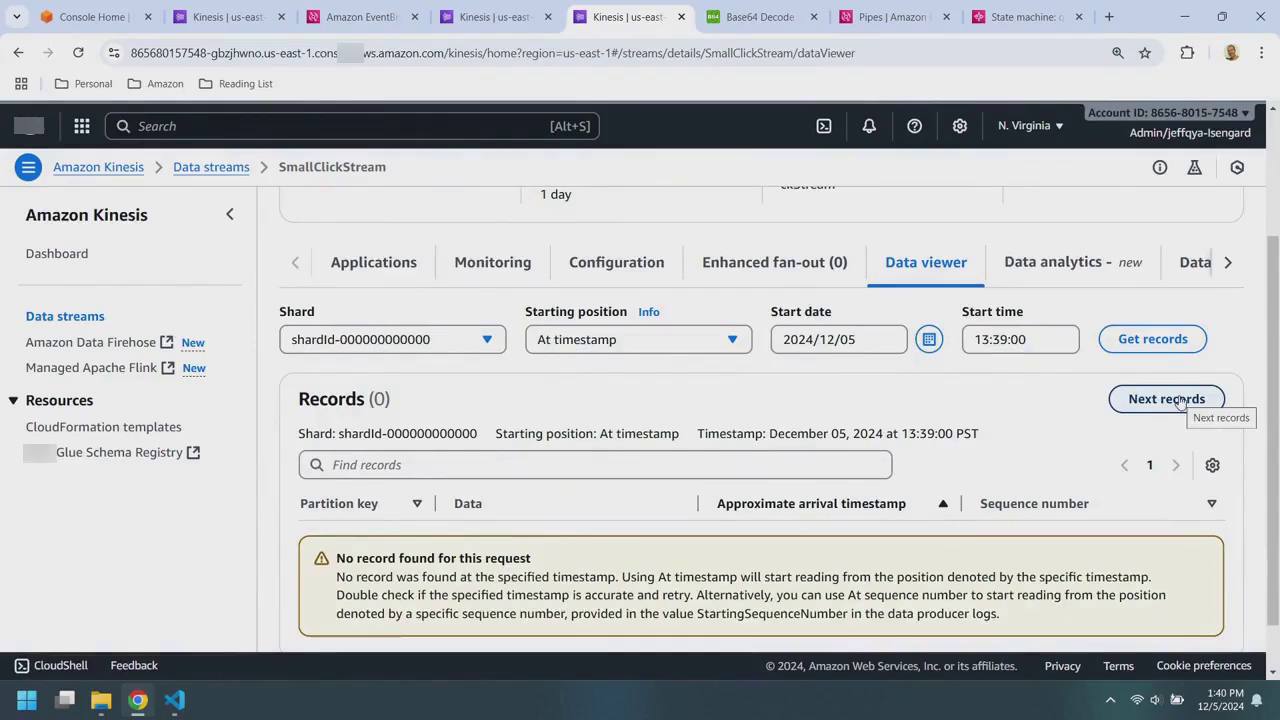1280x720 pixels.
Task: Open browser extensions puzzle icon
Action: point(1187,52)
